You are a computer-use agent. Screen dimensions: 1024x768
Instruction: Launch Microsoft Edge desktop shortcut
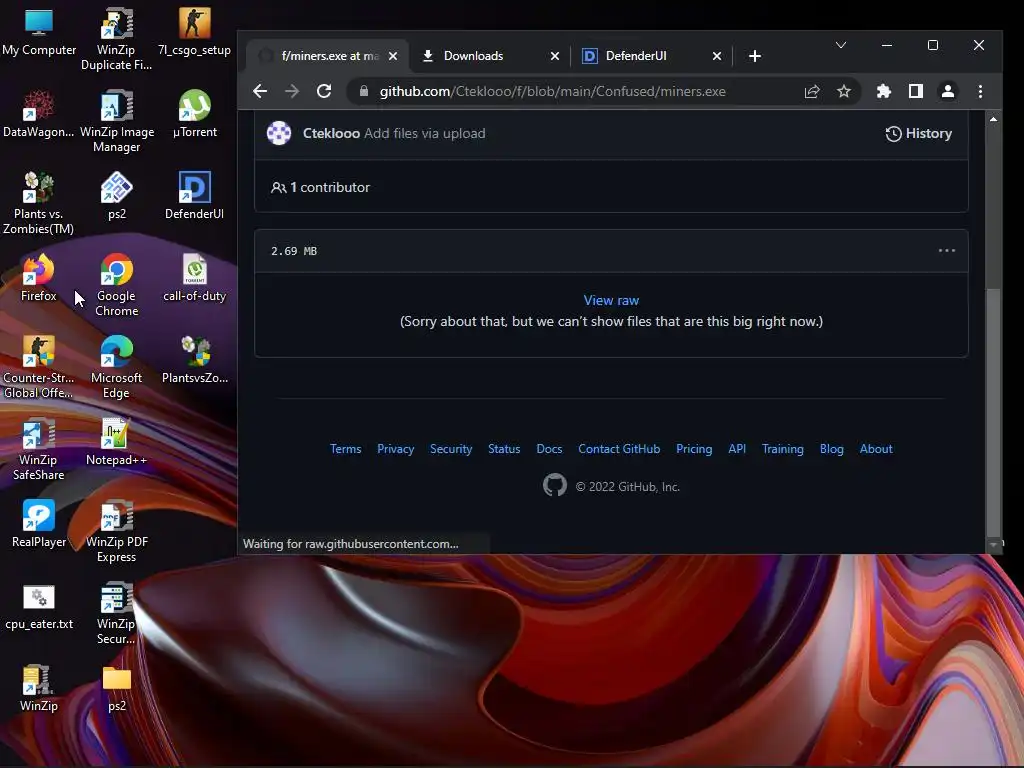point(116,367)
